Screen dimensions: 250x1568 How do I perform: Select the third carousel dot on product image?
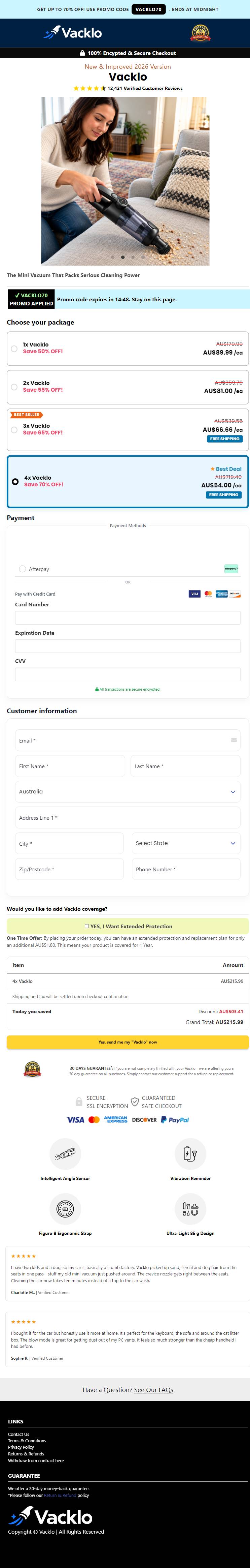[133, 257]
